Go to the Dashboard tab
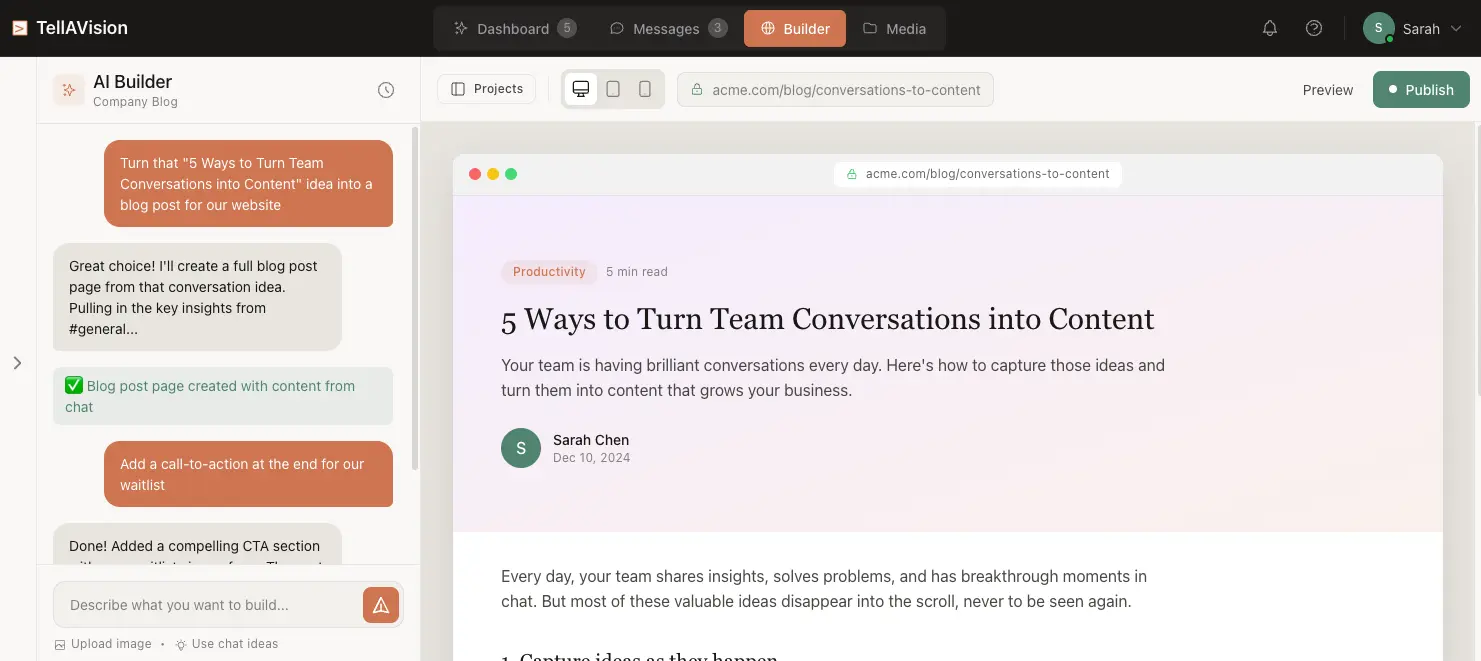 (514, 29)
